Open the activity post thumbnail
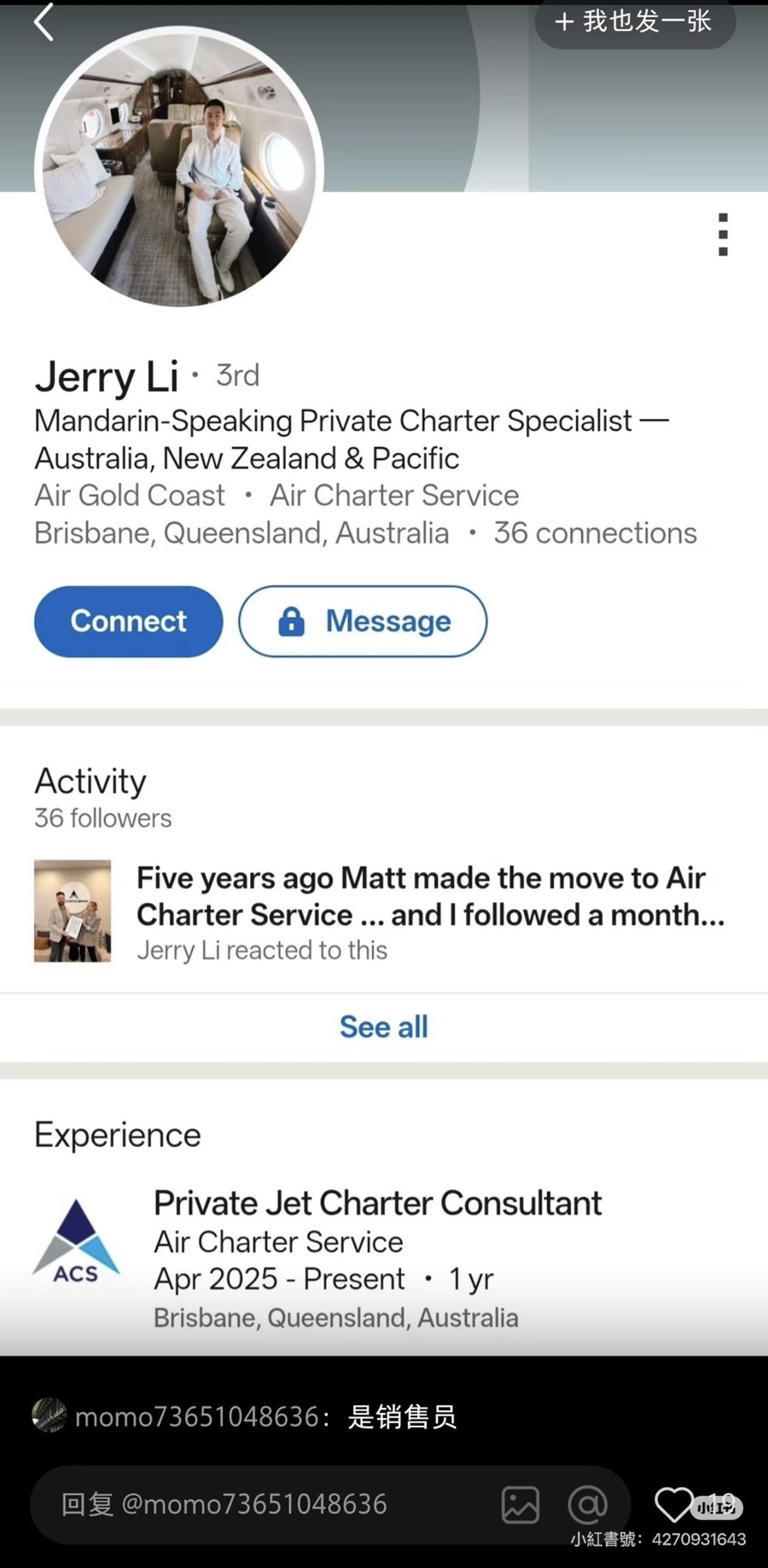 72,910
